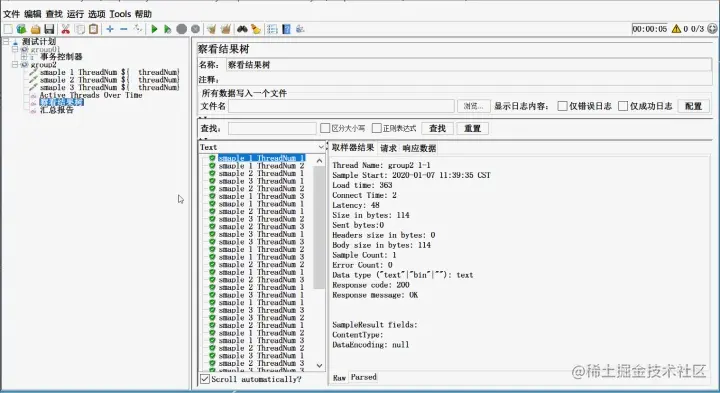Click the 查找 search text field

tap(272, 128)
